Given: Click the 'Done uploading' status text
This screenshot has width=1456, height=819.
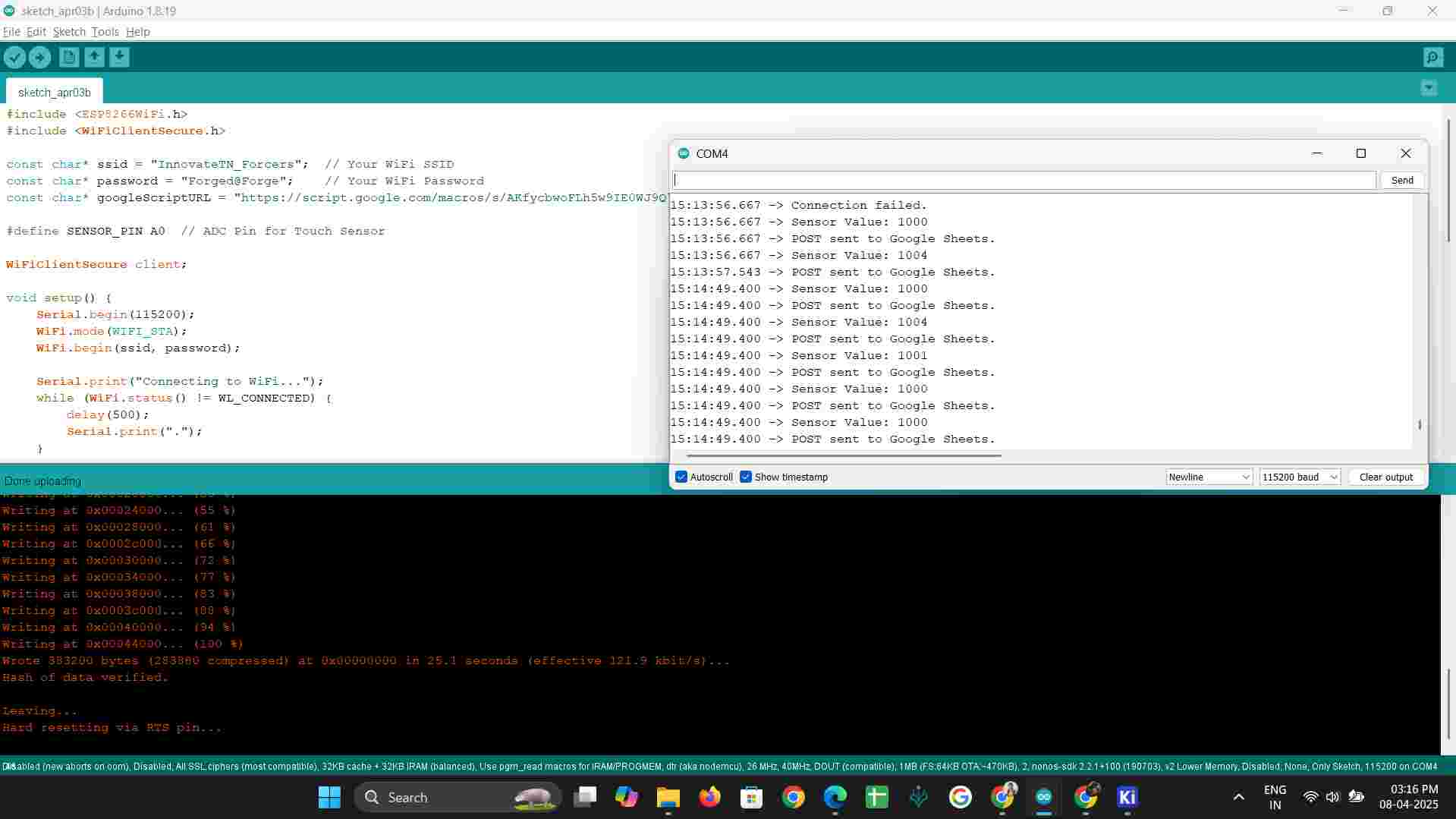Looking at the screenshot, I should pyautogui.click(x=42, y=481).
